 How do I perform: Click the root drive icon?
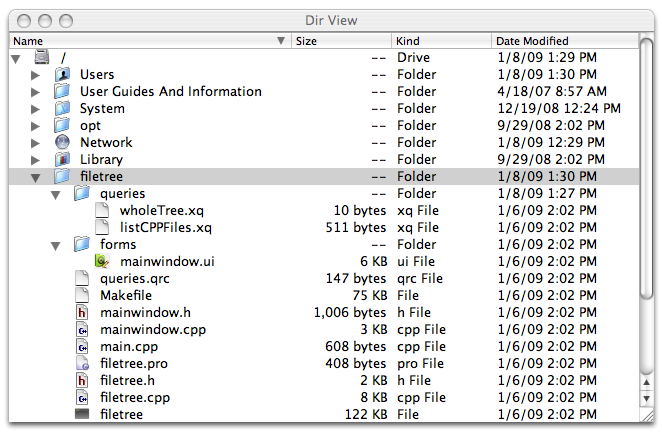[42, 58]
